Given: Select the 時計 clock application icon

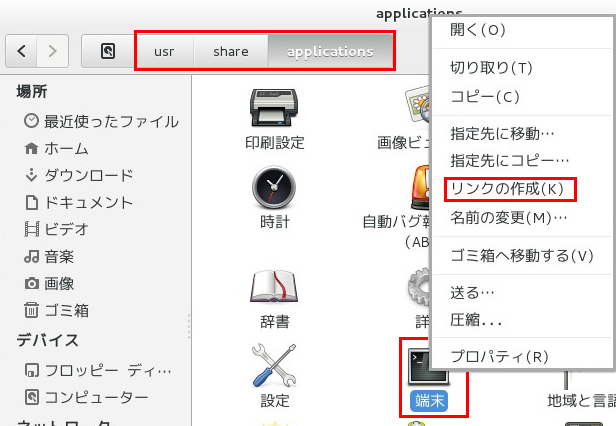Looking at the screenshot, I should coord(274,186).
